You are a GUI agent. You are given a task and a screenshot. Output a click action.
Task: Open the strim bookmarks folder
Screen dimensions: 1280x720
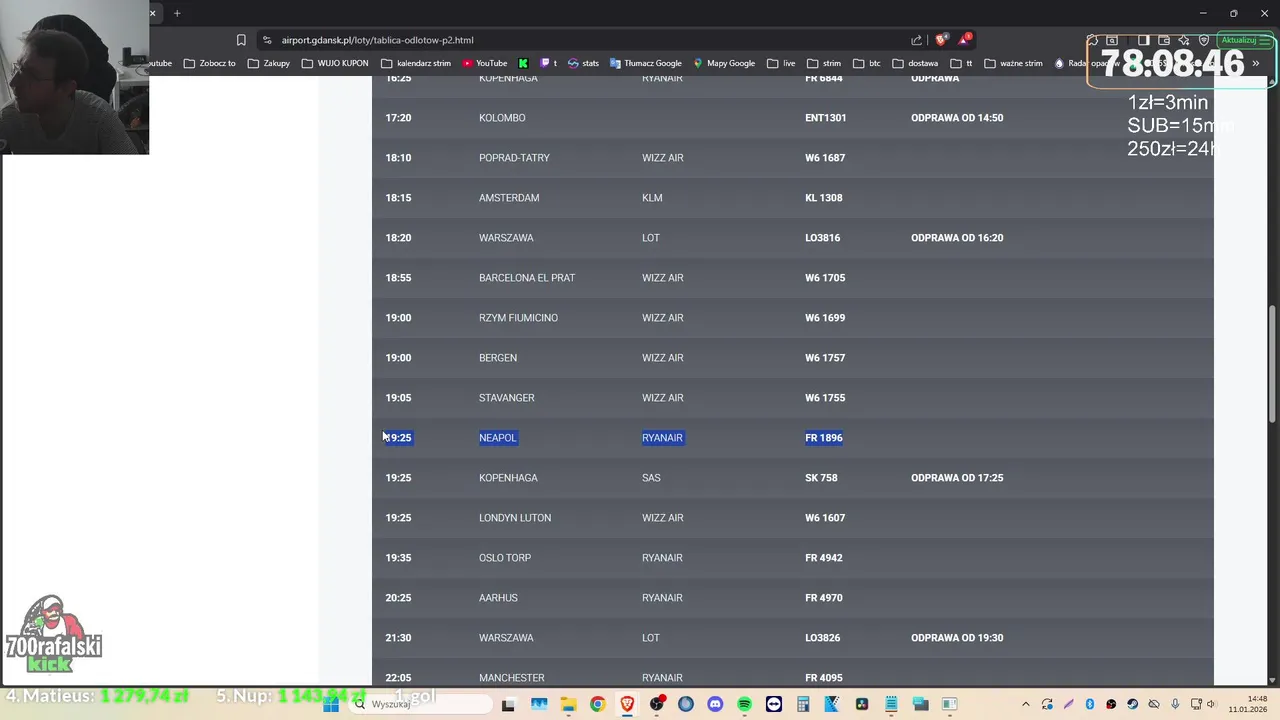tap(824, 63)
